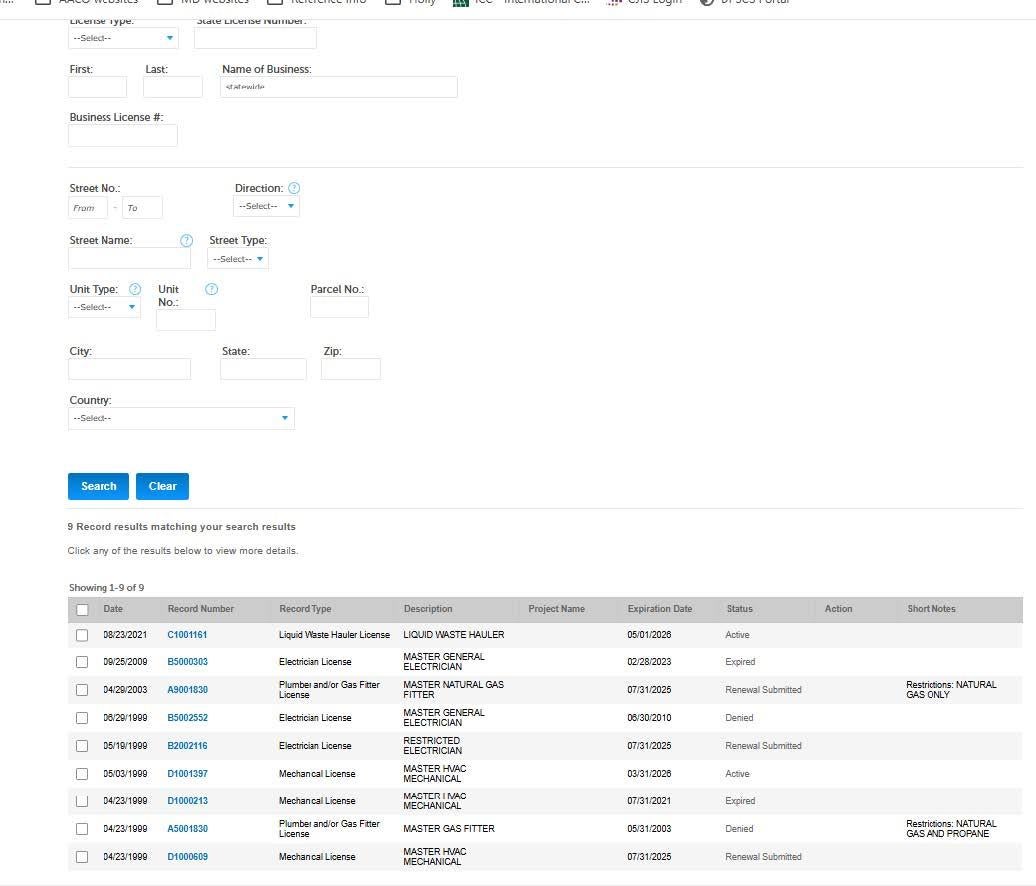
Task: Focus the Last name field
Action: coord(172,87)
